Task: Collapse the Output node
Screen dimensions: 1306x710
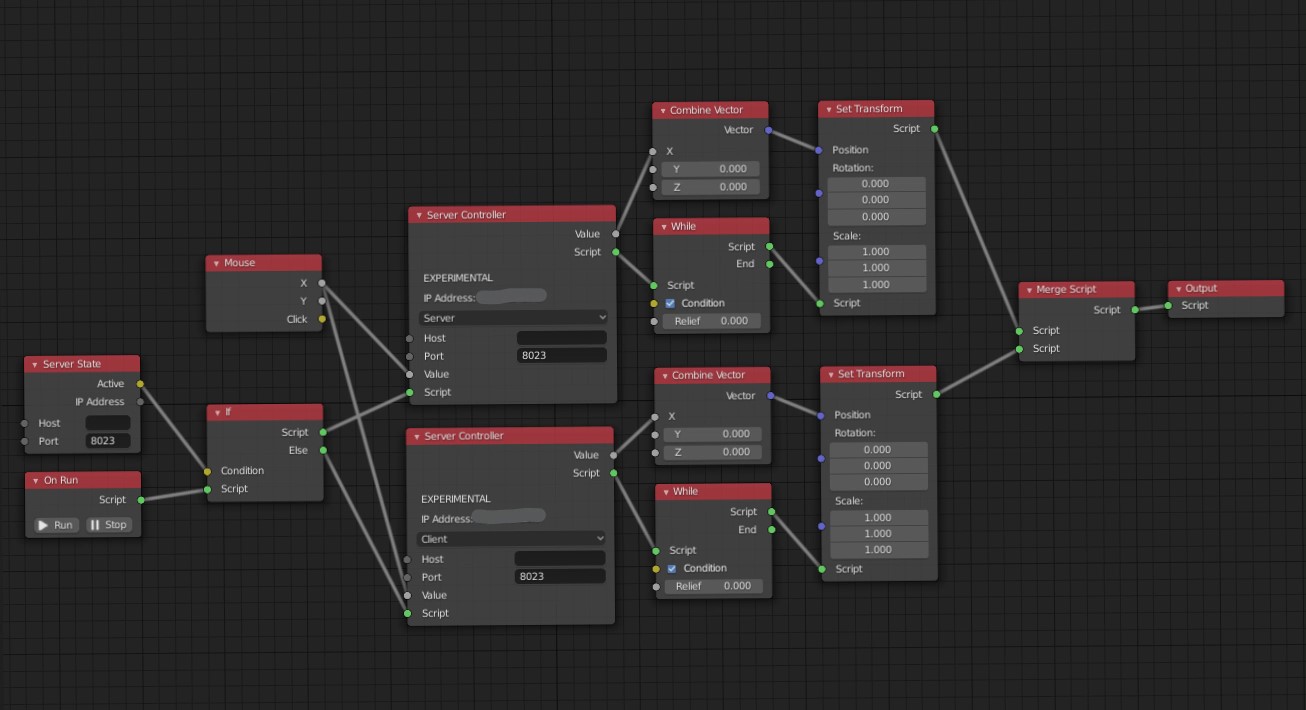Action: (1178, 288)
